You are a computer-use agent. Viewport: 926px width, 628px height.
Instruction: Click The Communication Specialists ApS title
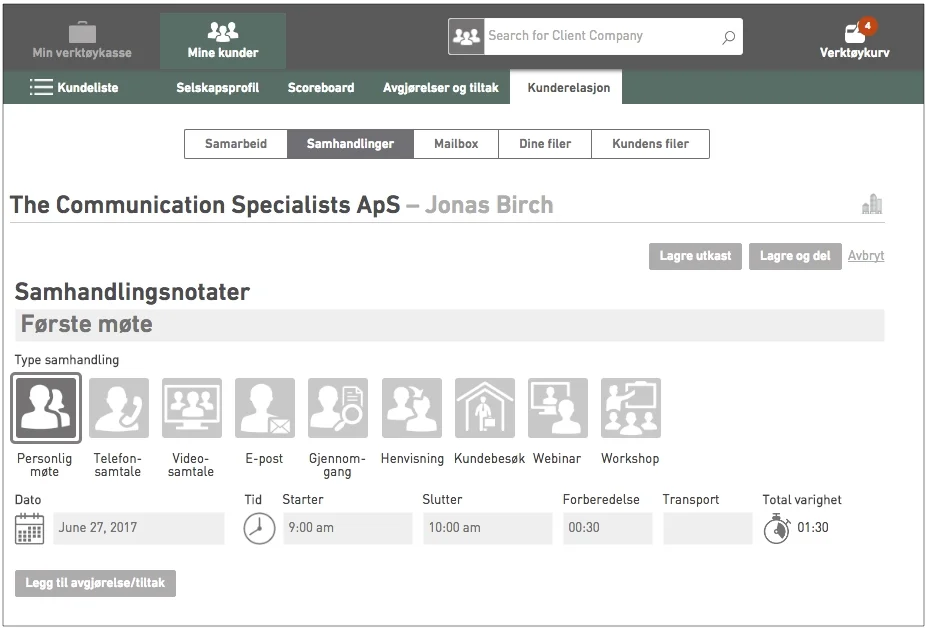[205, 205]
